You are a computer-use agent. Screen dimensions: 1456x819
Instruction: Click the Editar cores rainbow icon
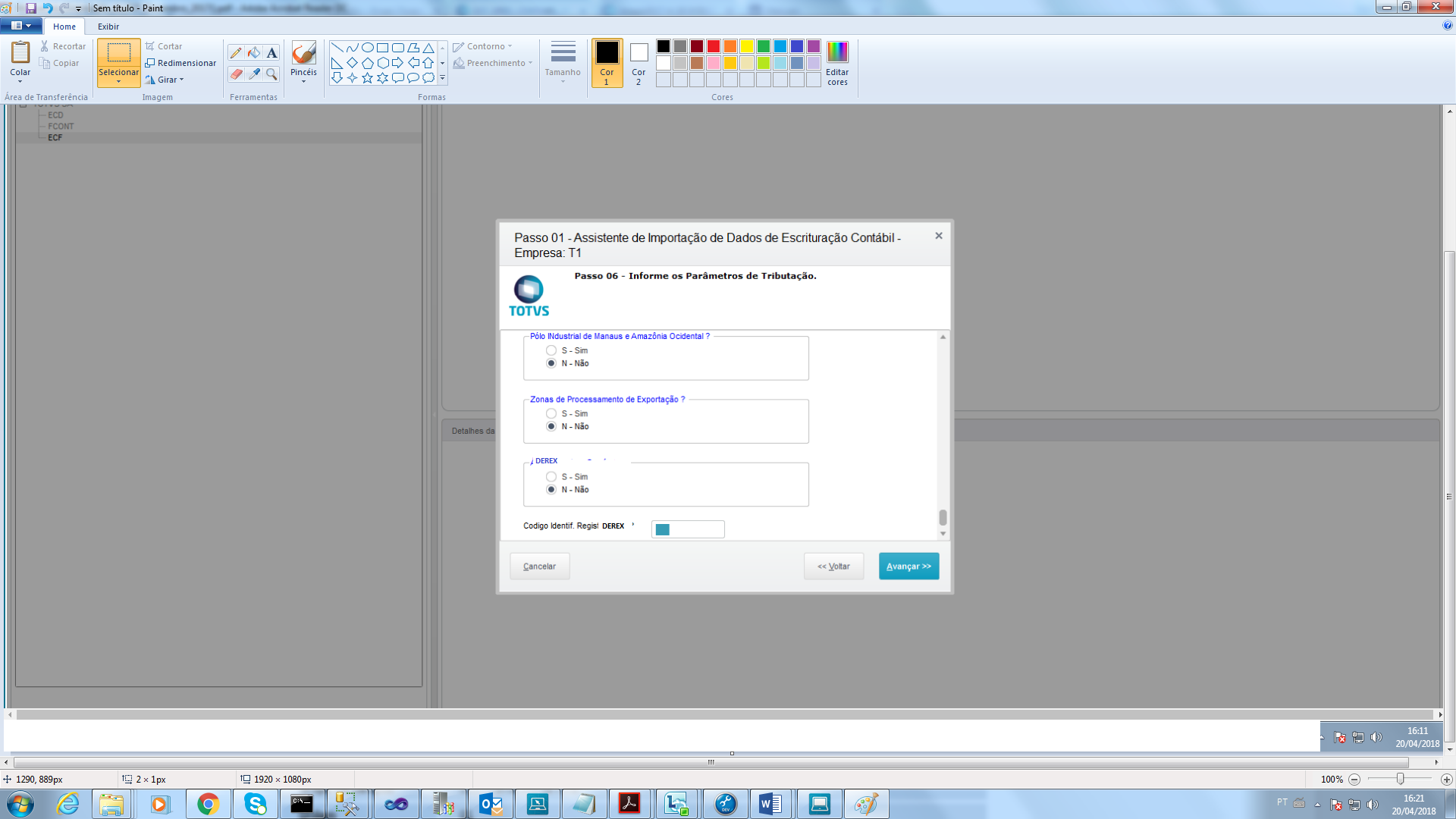tap(837, 52)
